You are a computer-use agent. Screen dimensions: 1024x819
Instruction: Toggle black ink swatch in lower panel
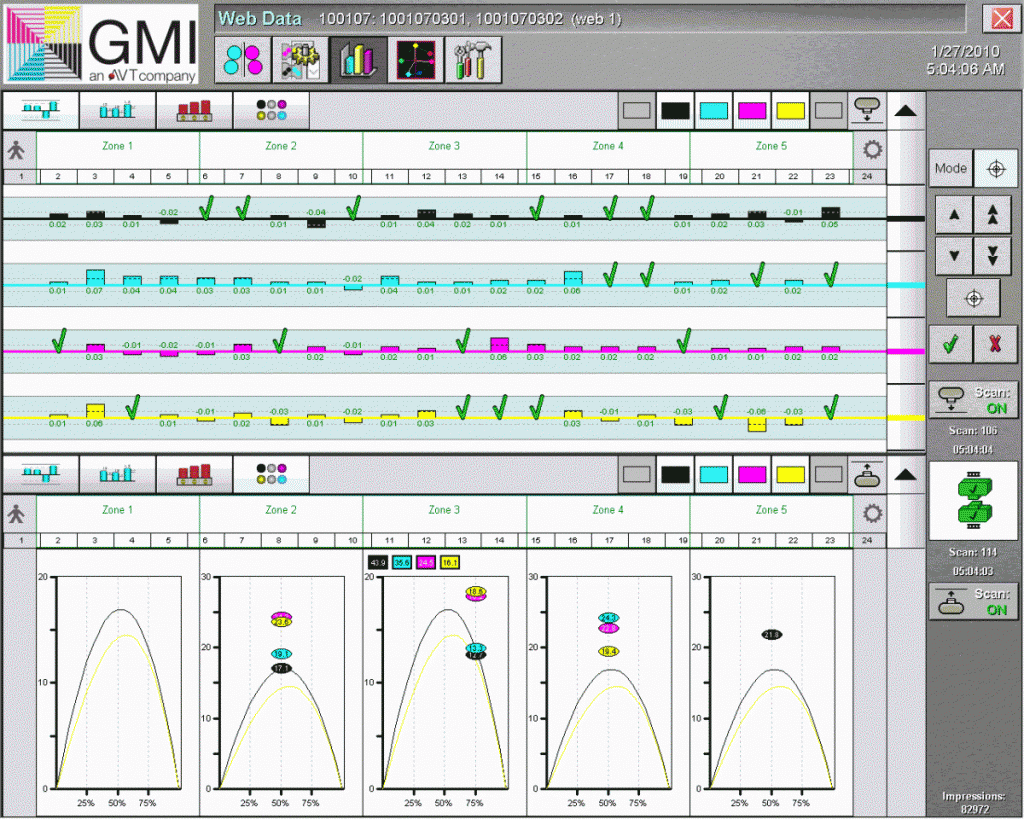(675, 474)
